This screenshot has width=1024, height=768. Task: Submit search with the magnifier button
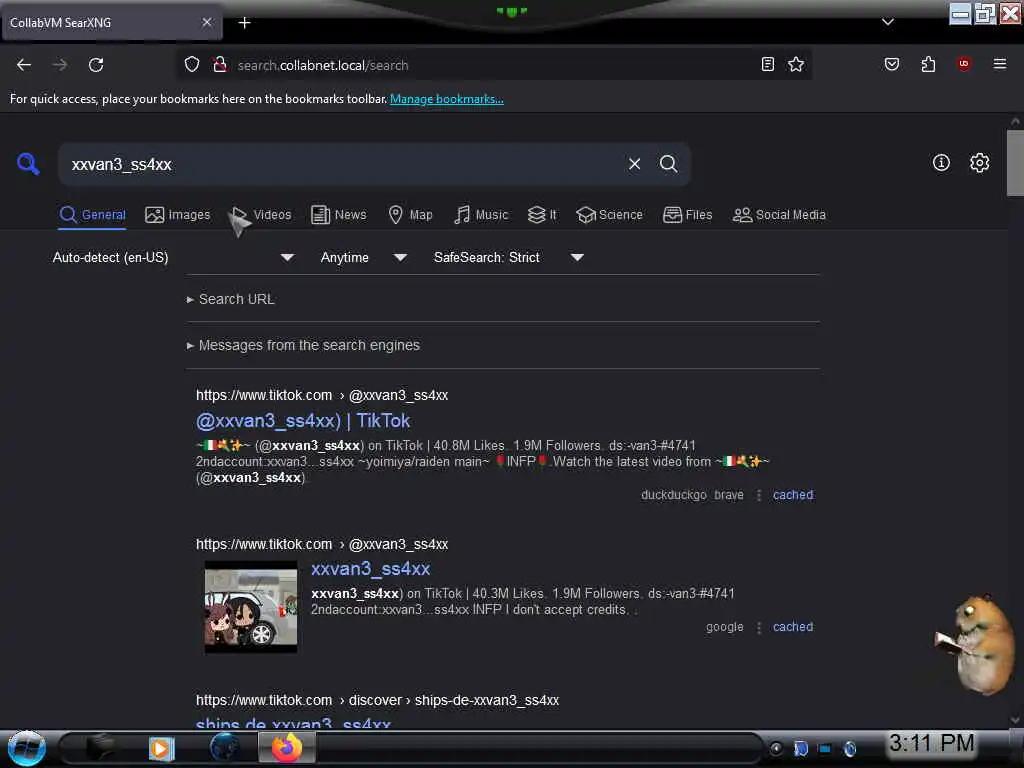point(668,164)
